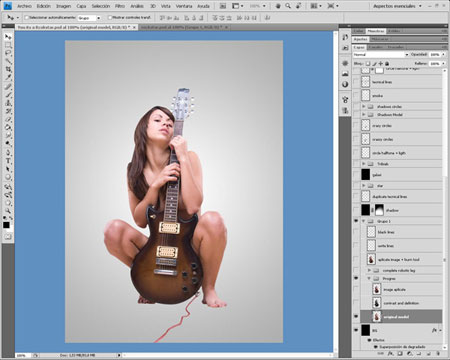Switch to the Muestras tab
Viewport: 450px width, 360px height.
point(376,31)
